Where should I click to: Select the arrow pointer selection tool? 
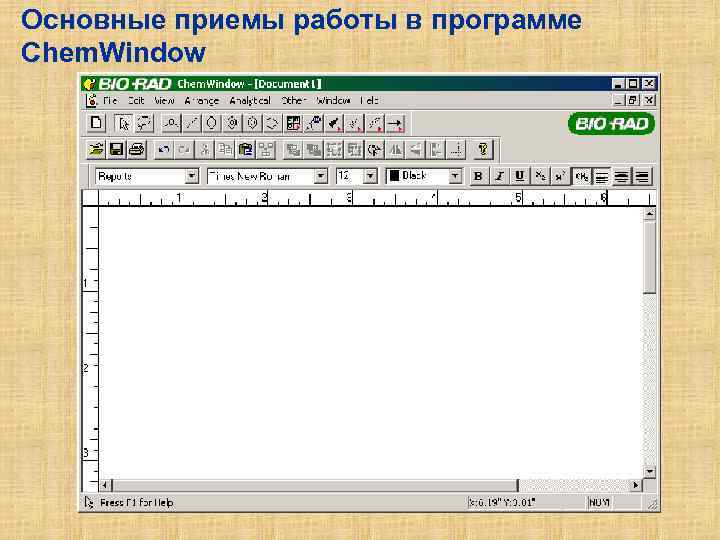pos(123,124)
